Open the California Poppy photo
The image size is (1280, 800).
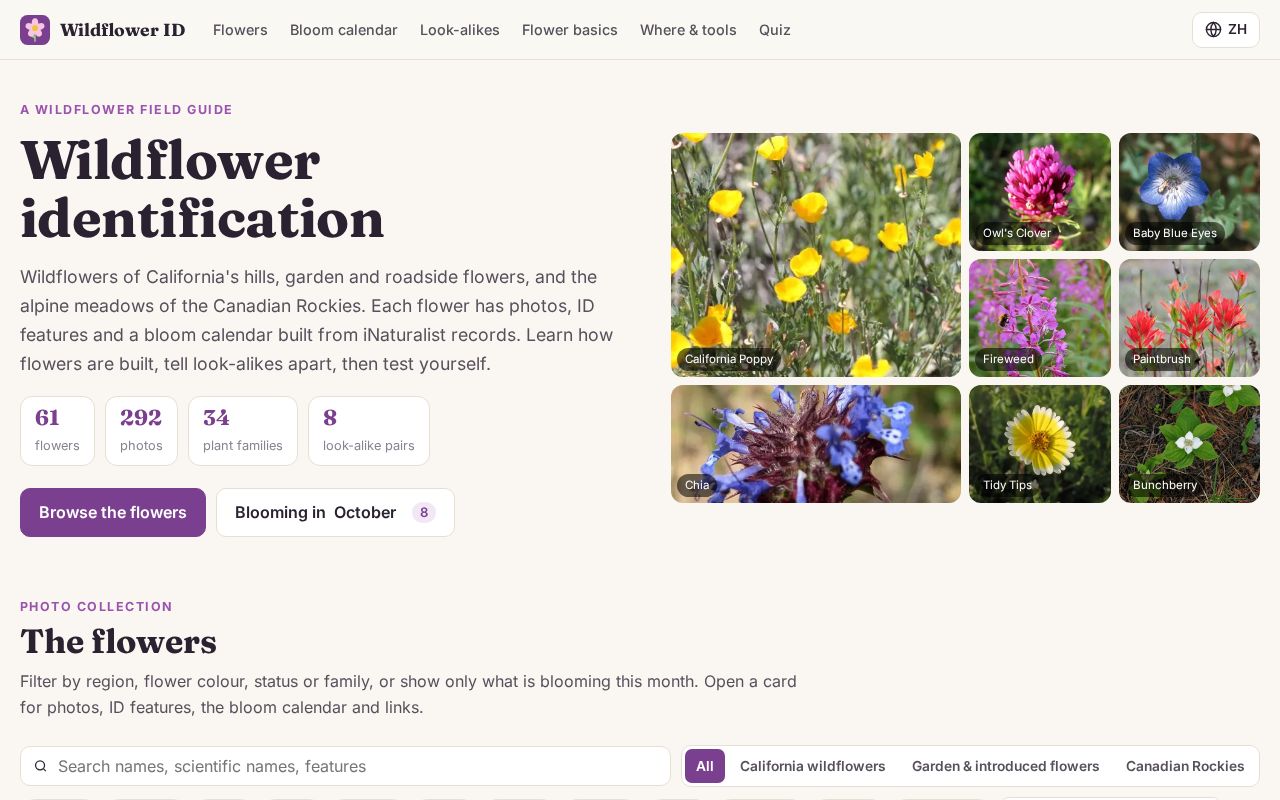tap(816, 255)
